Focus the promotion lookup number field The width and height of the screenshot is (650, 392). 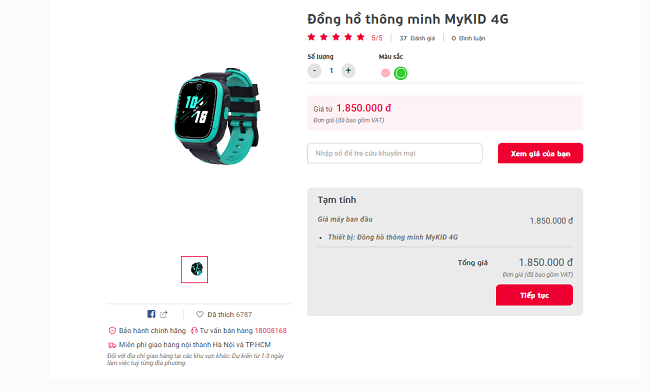[395, 153]
